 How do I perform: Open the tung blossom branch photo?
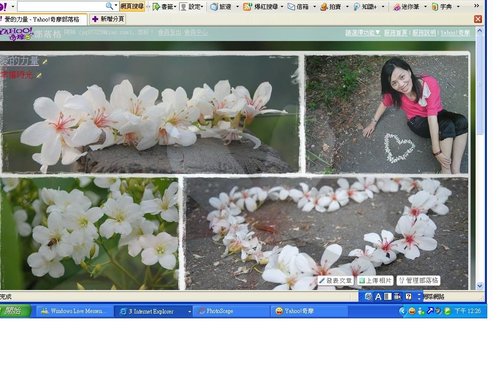(x=150, y=114)
